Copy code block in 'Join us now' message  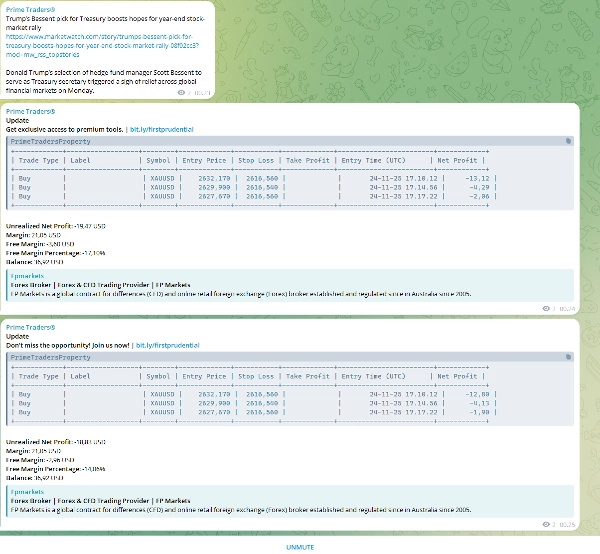coord(568,357)
